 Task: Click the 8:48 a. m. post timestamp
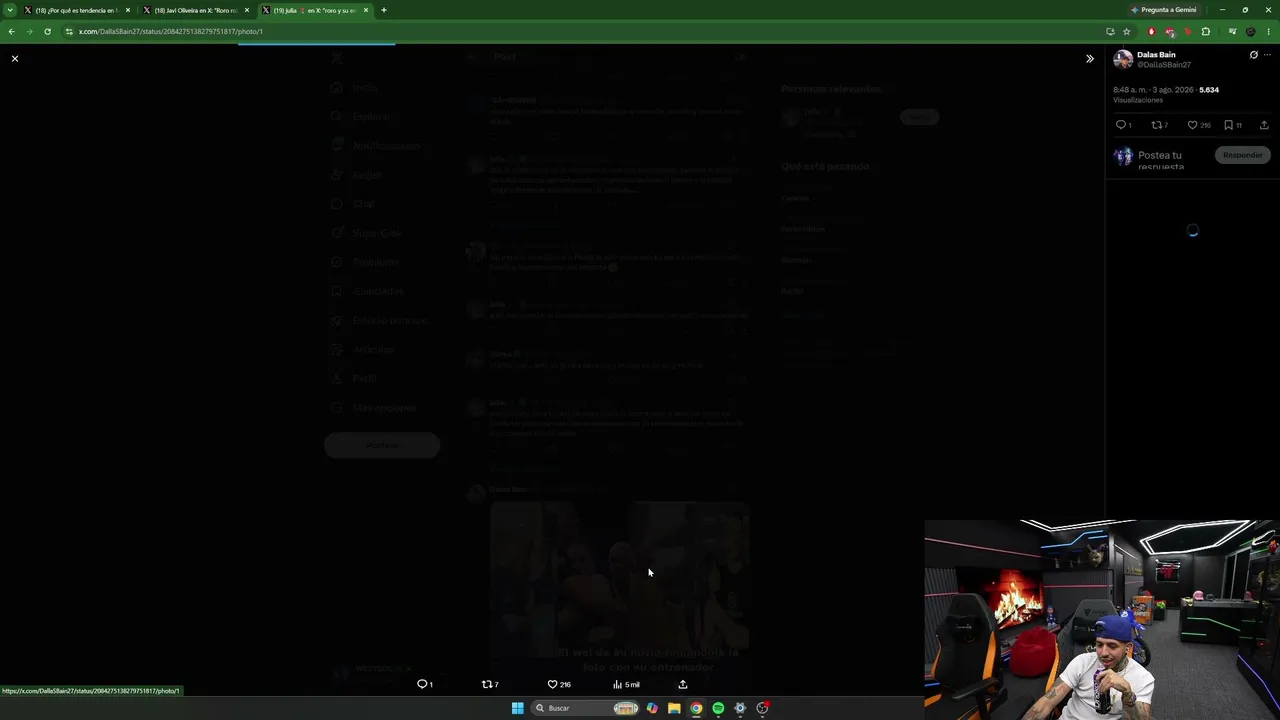[x=1153, y=90]
